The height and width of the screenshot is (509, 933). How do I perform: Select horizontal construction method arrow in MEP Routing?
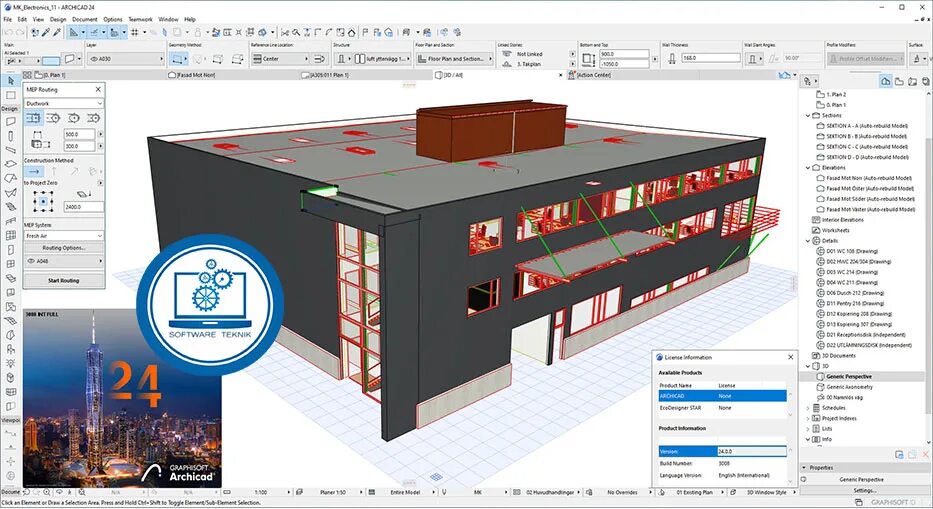click(x=34, y=171)
